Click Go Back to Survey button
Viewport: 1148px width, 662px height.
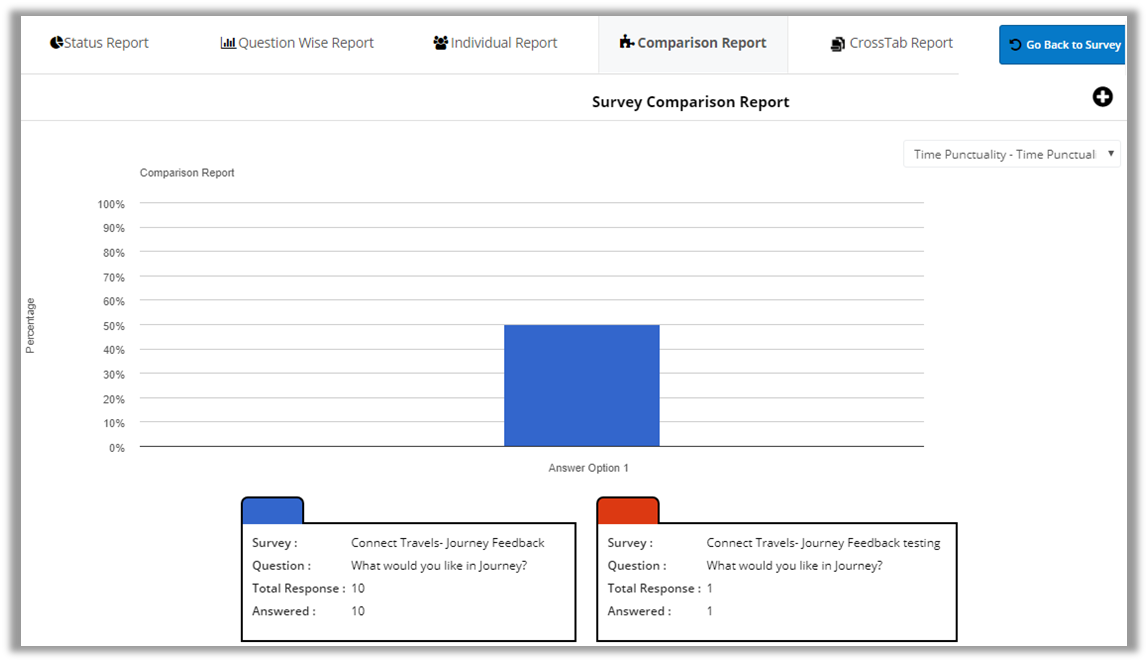coord(1064,45)
